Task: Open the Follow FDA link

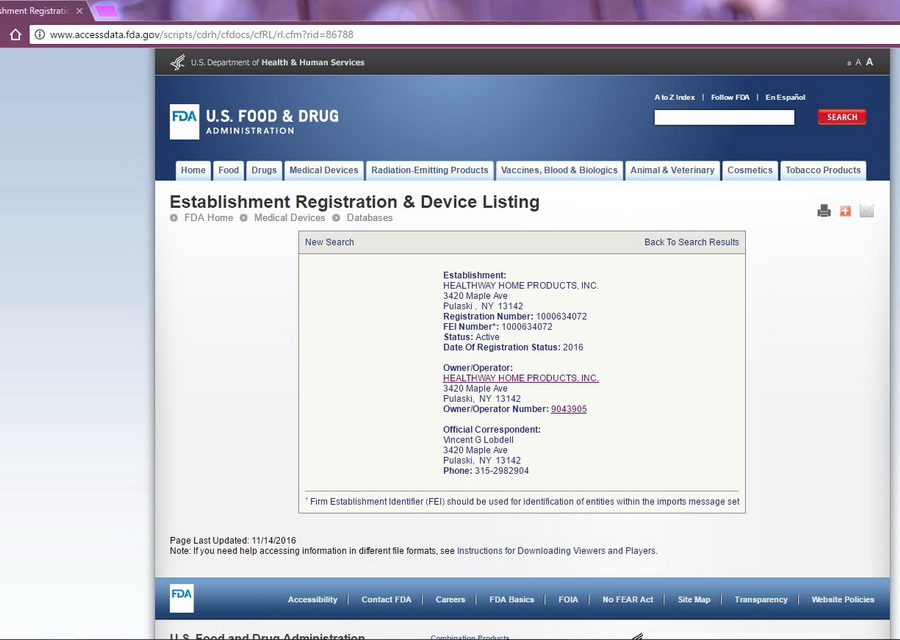Action: pos(730,98)
